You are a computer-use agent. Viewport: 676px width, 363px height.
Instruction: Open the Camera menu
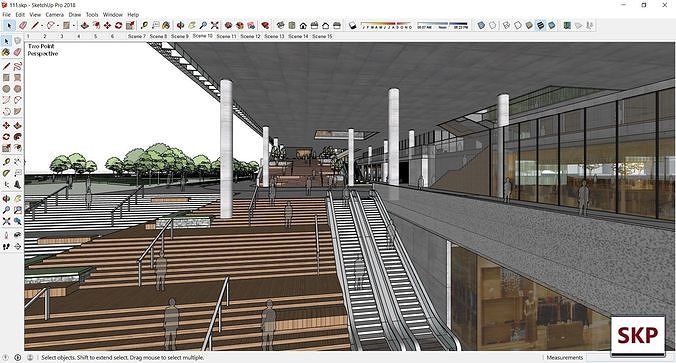click(55, 15)
